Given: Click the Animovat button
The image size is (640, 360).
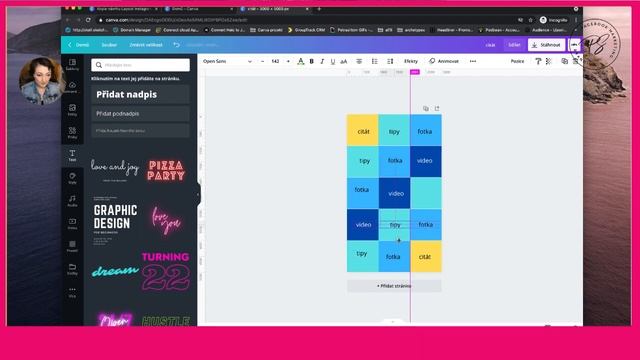Looking at the screenshot, I should pyautogui.click(x=444, y=61).
